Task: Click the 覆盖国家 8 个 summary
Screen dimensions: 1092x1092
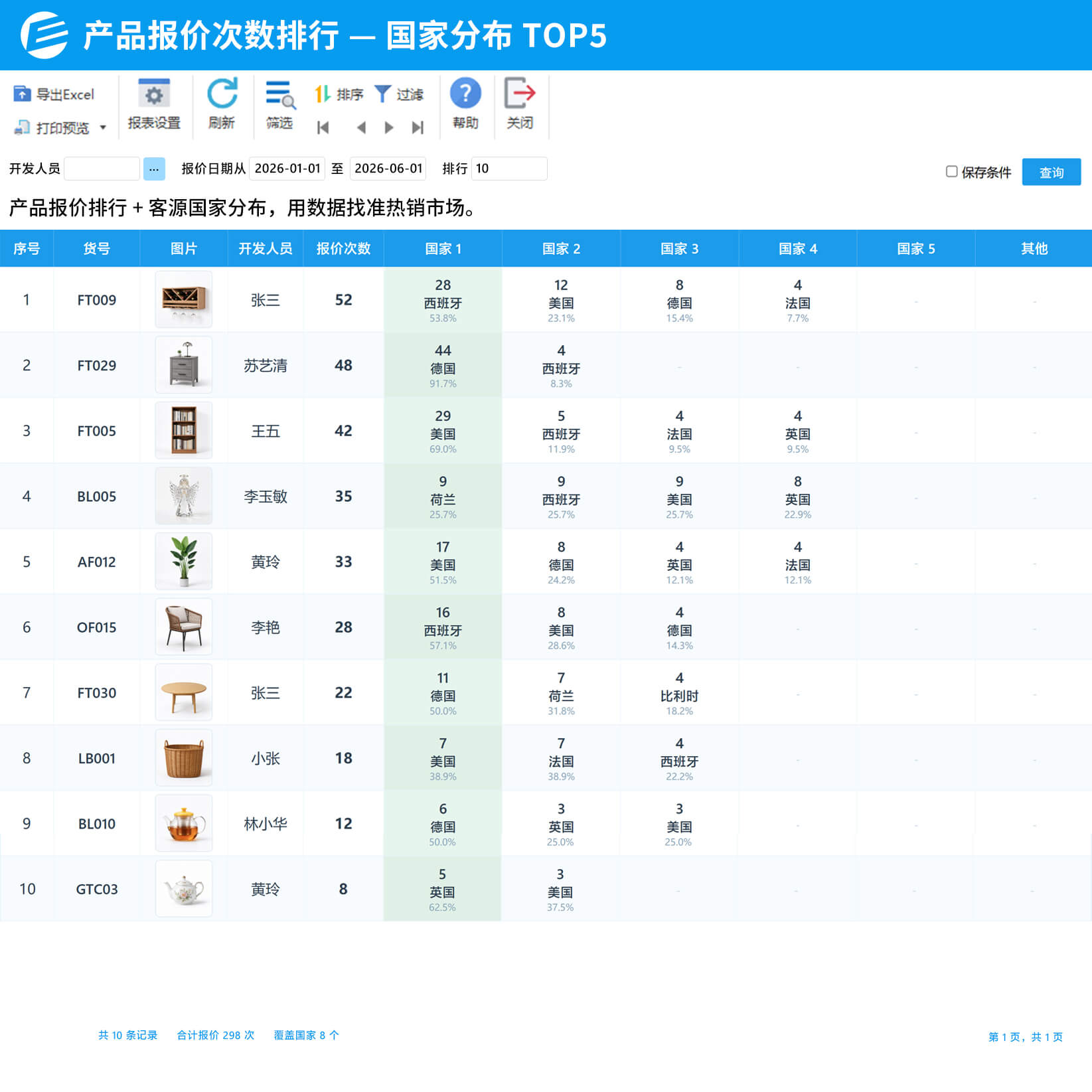Action: click(306, 1035)
